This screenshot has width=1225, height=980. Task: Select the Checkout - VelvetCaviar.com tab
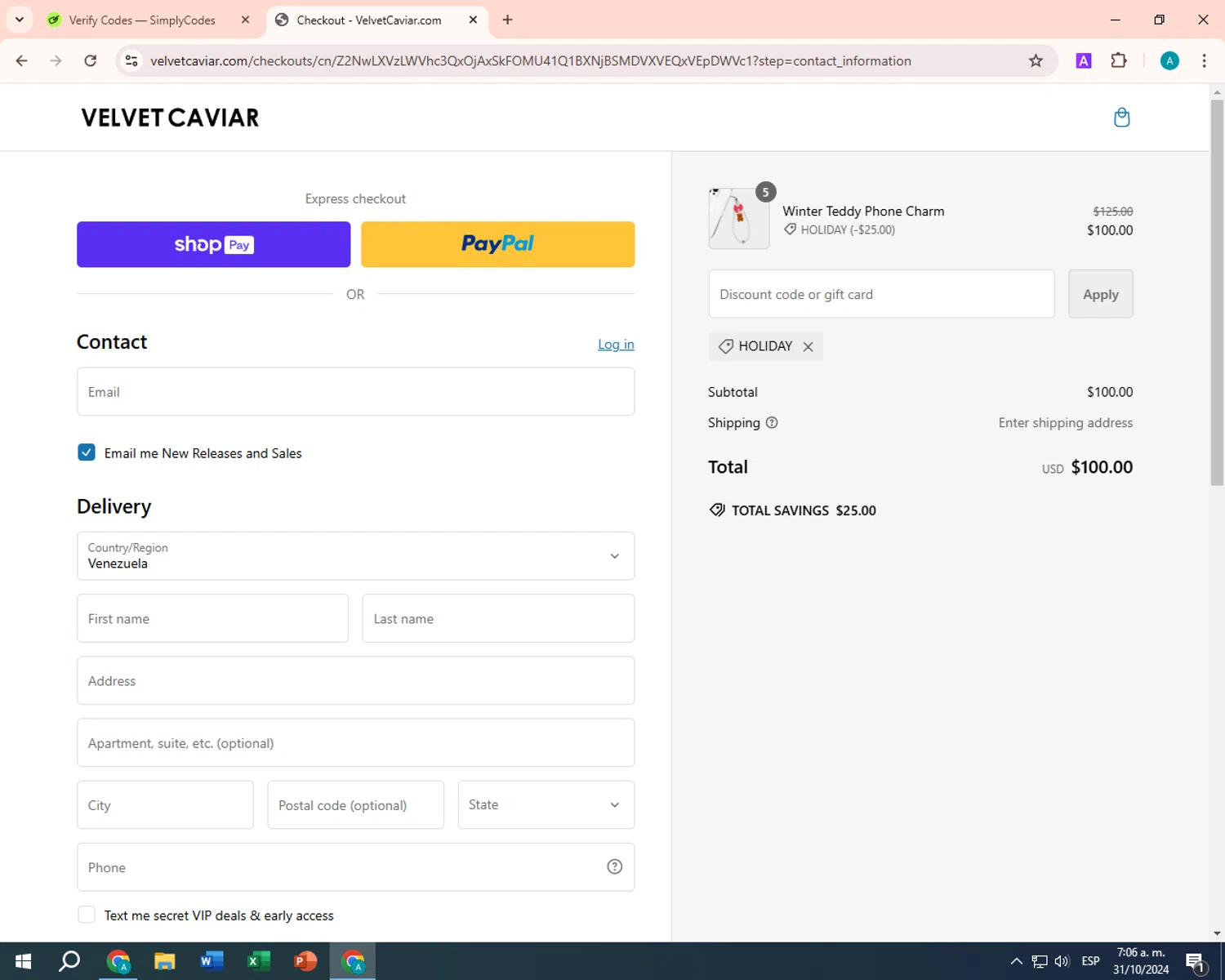pyautogui.click(x=369, y=20)
